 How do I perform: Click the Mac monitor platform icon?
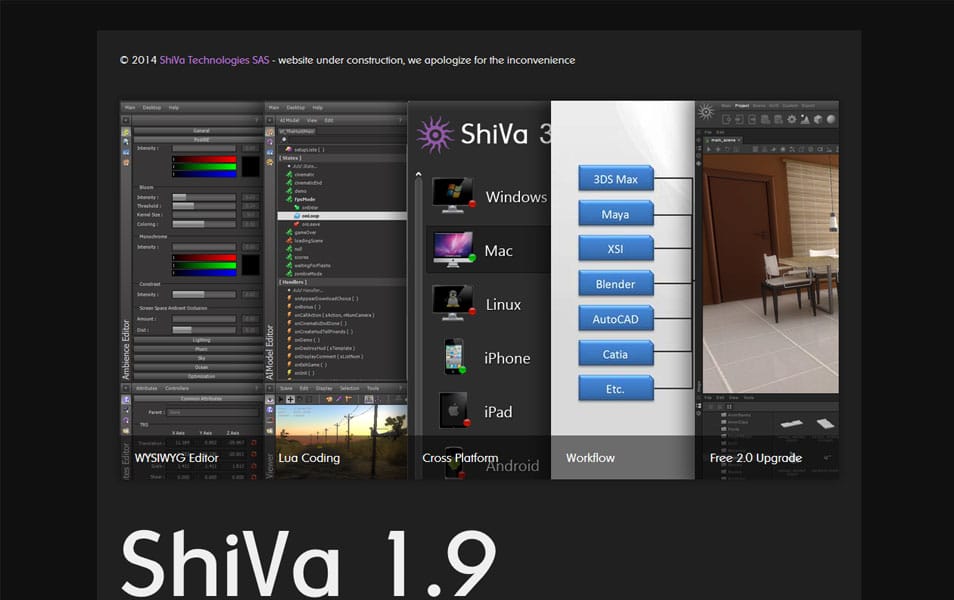(x=453, y=249)
